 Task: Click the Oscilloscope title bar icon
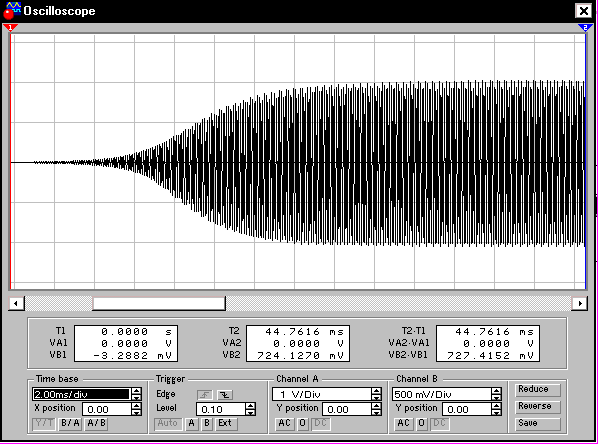point(11,10)
